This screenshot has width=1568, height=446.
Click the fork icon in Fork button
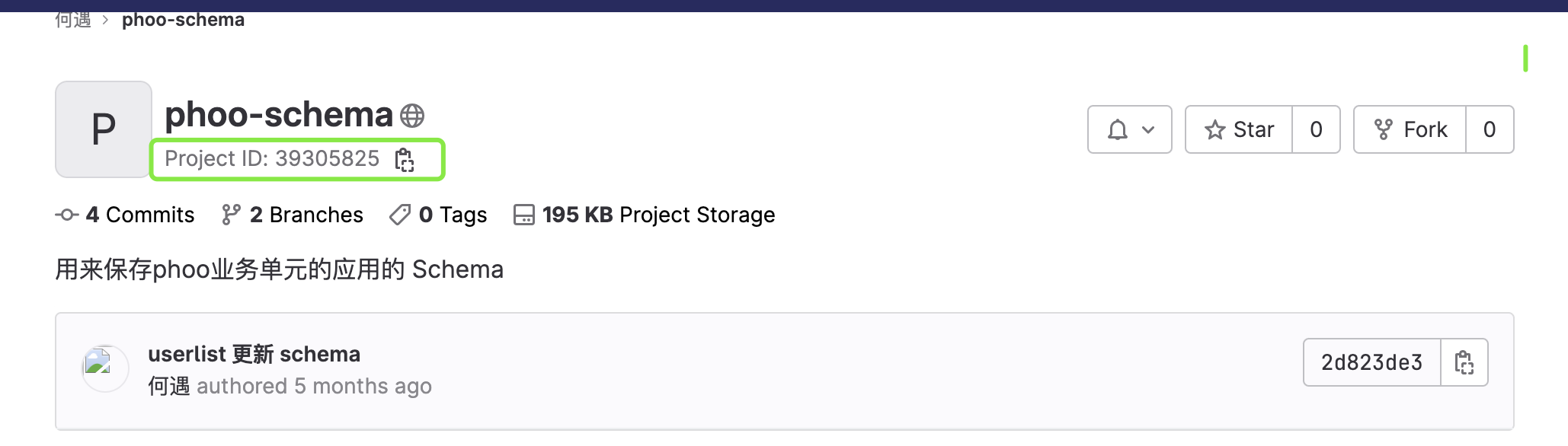point(1383,129)
